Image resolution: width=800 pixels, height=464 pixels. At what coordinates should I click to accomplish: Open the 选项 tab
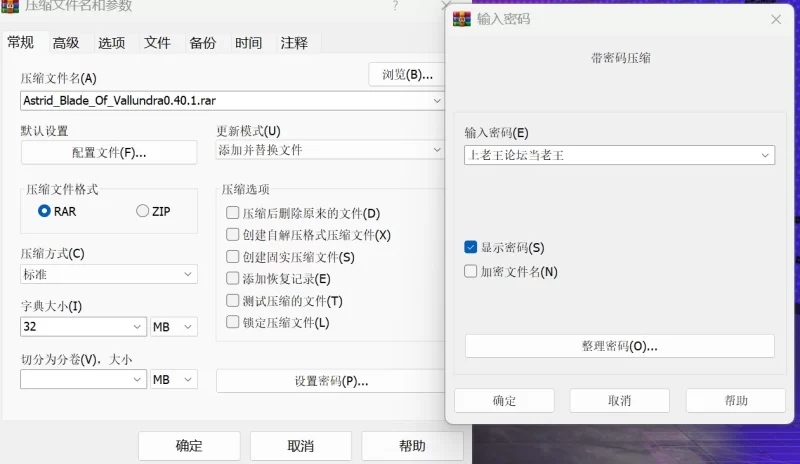tap(112, 43)
